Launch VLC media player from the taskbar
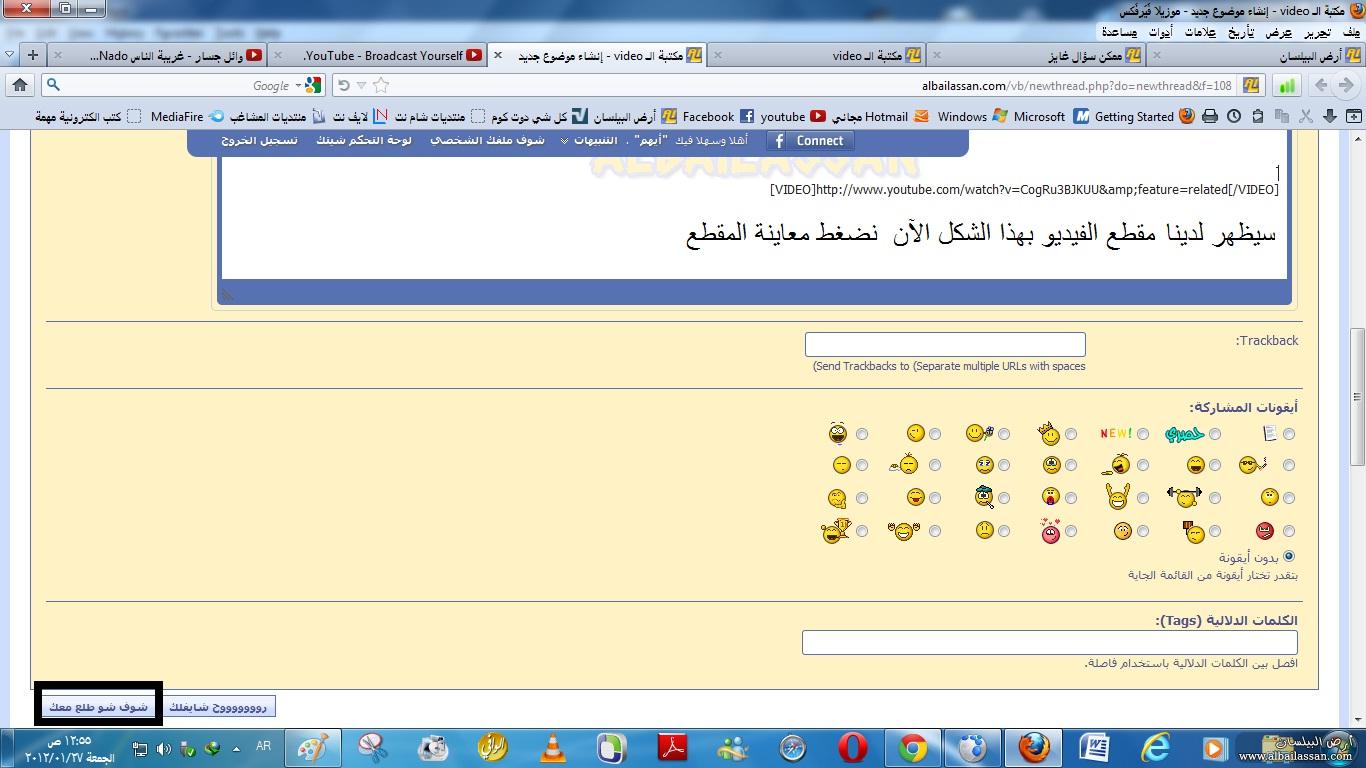 552,747
